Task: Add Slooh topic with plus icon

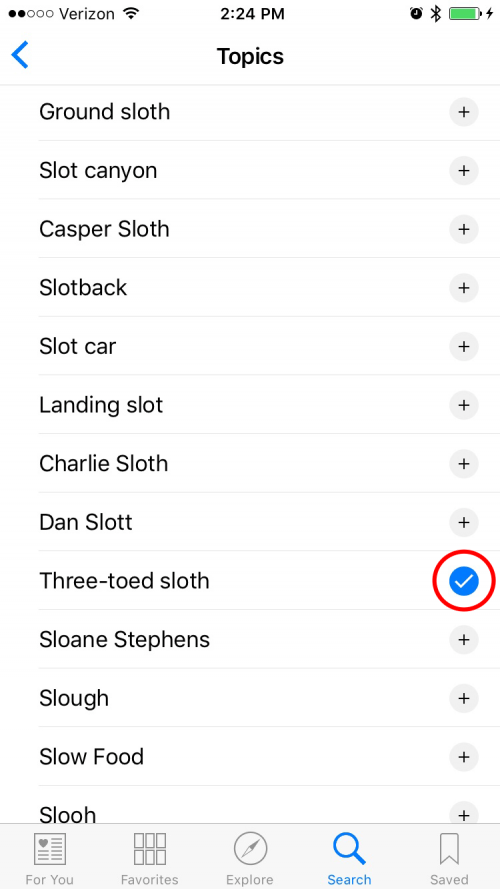Action: tap(464, 814)
